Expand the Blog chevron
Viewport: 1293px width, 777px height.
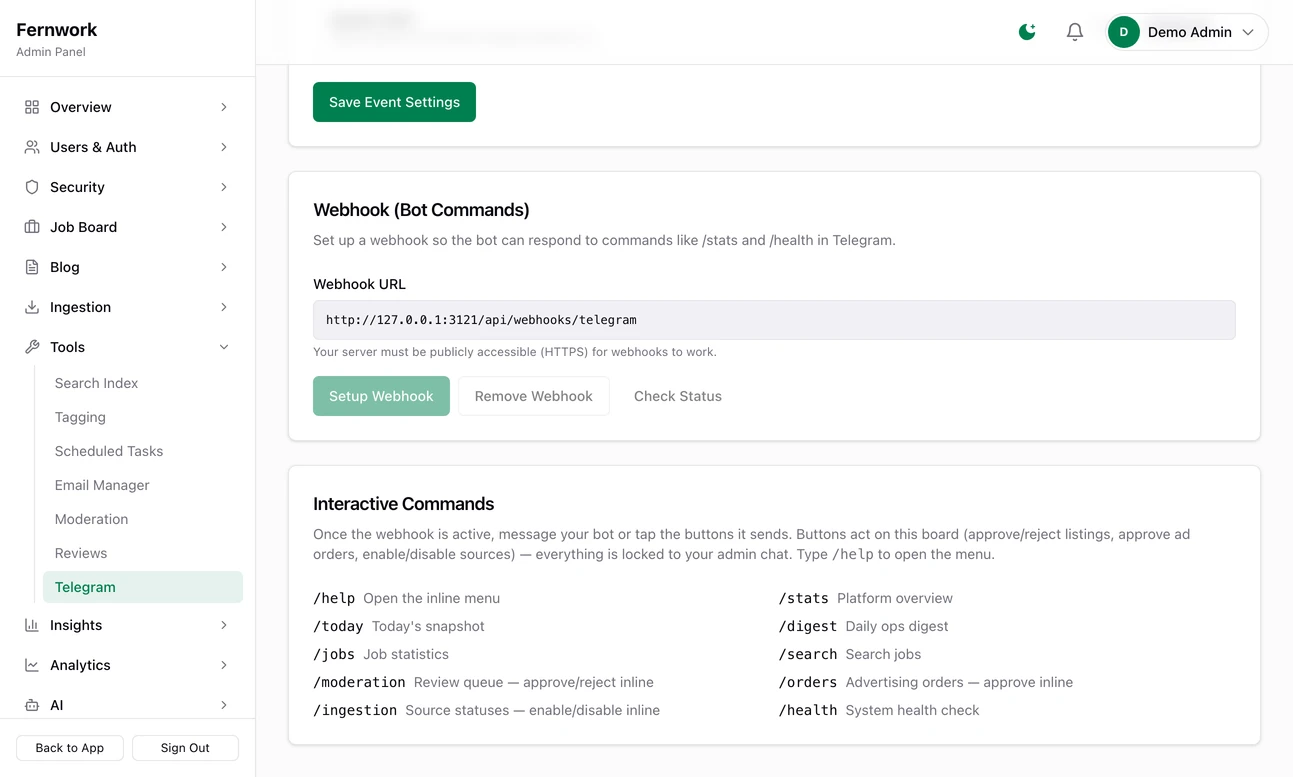tap(224, 267)
